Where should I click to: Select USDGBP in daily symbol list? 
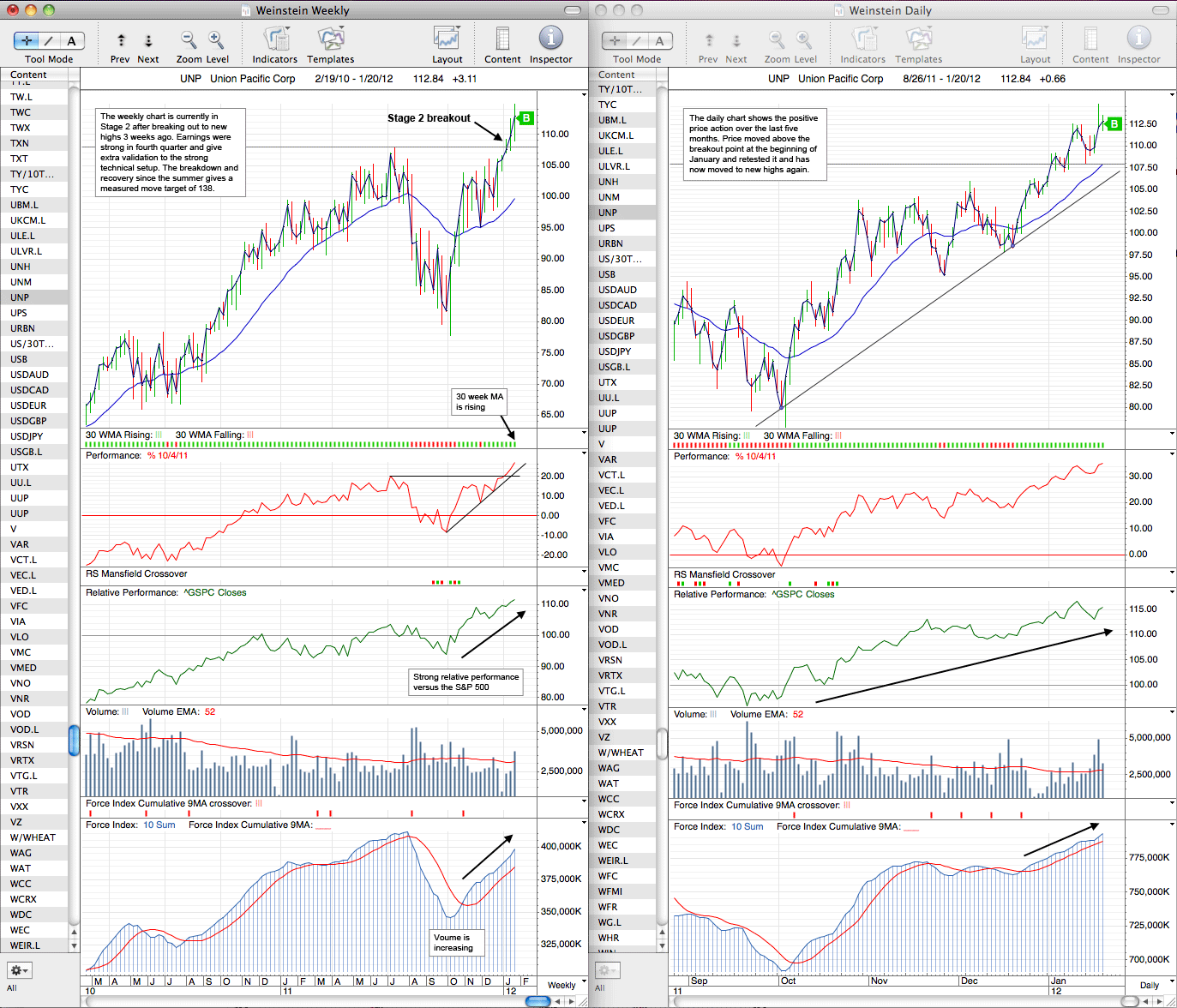(622, 336)
